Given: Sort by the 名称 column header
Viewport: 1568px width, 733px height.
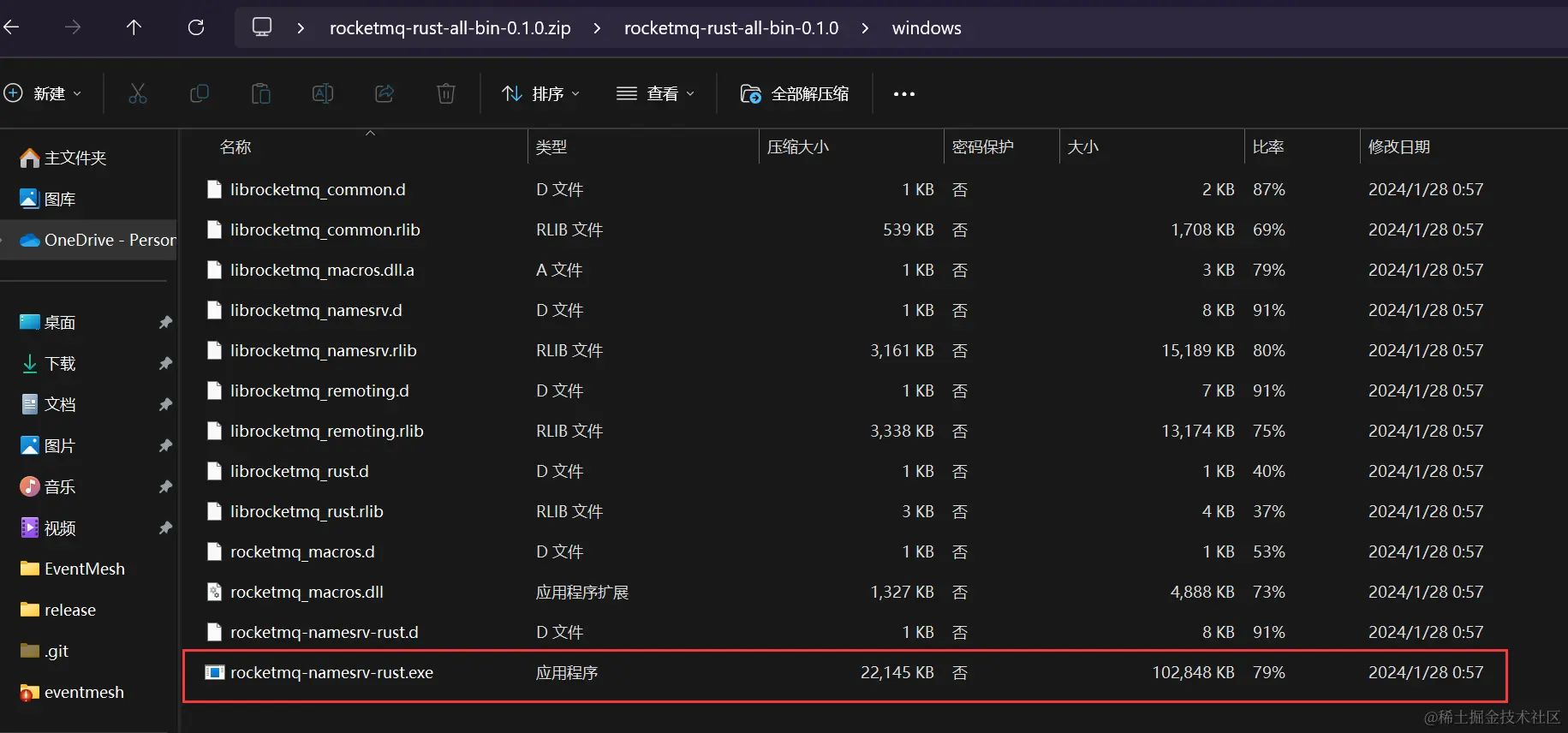Looking at the screenshot, I should tap(235, 146).
